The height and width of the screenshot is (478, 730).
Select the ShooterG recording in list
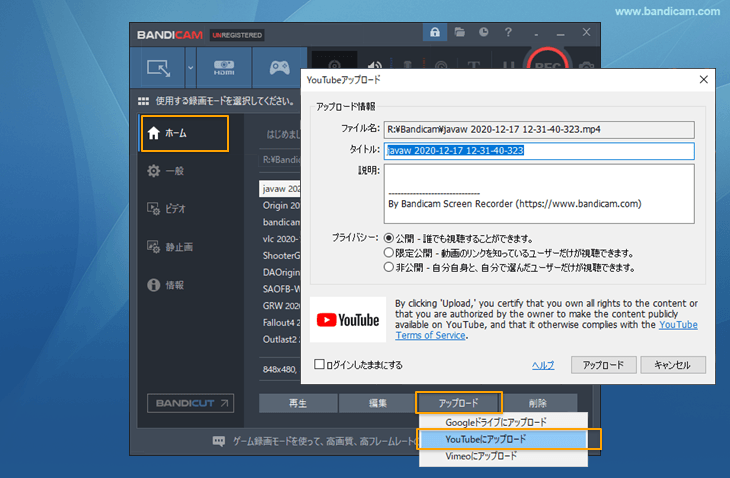tap(281, 256)
